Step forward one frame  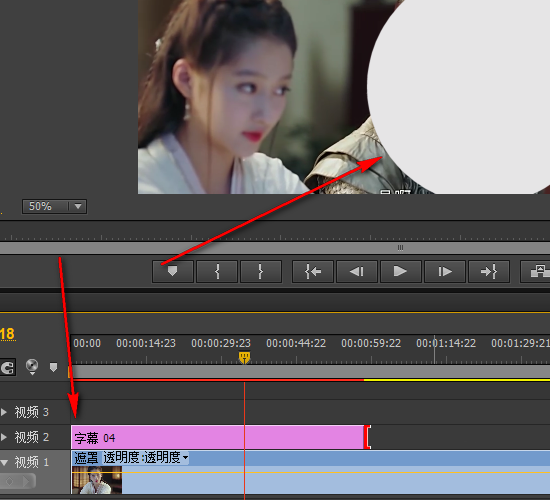pos(445,271)
